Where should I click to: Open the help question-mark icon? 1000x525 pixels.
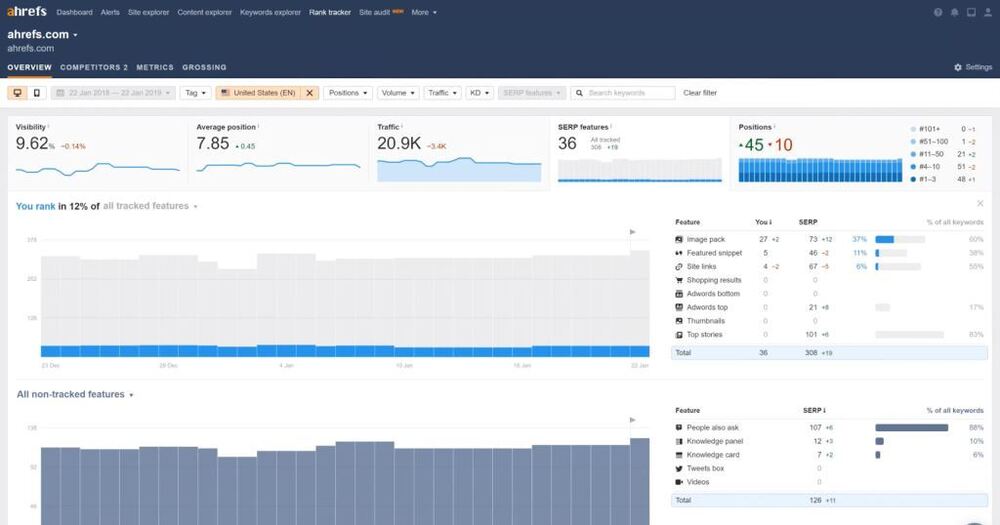pyautogui.click(x=938, y=12)
